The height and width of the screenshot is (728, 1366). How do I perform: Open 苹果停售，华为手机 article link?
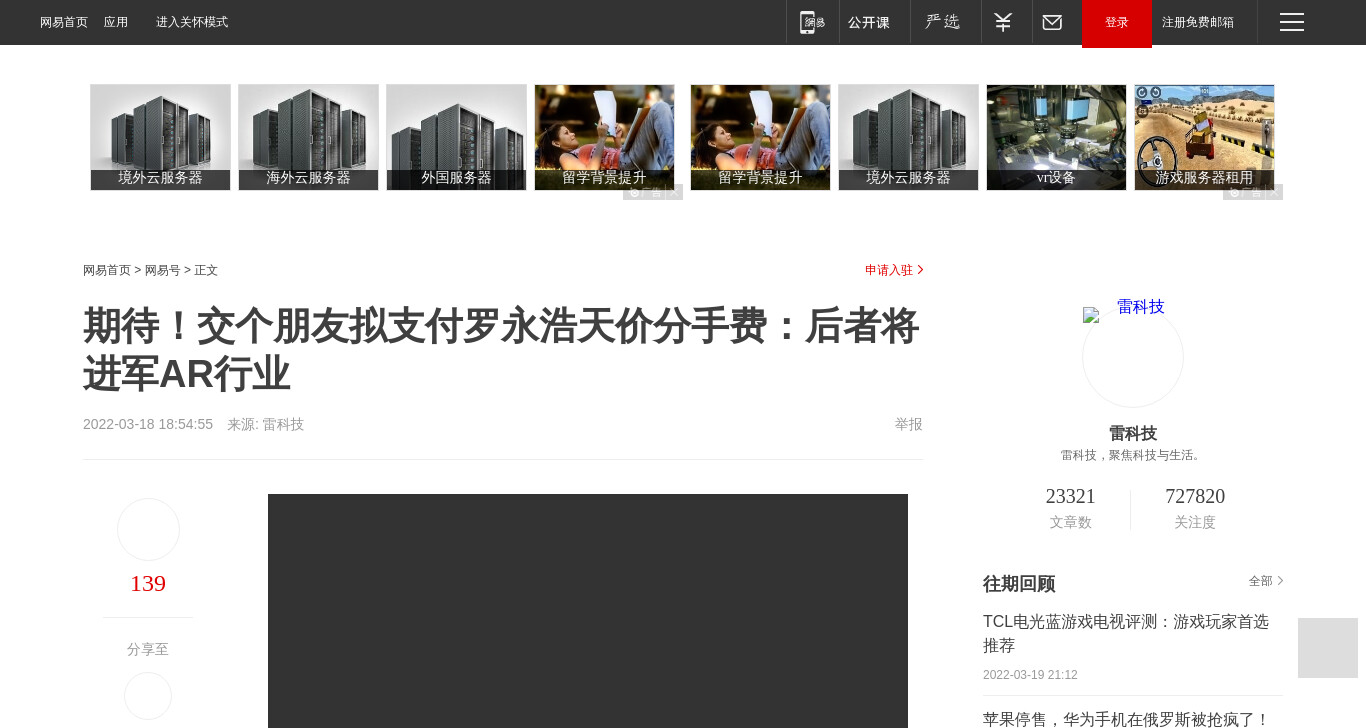(1126, 719)
